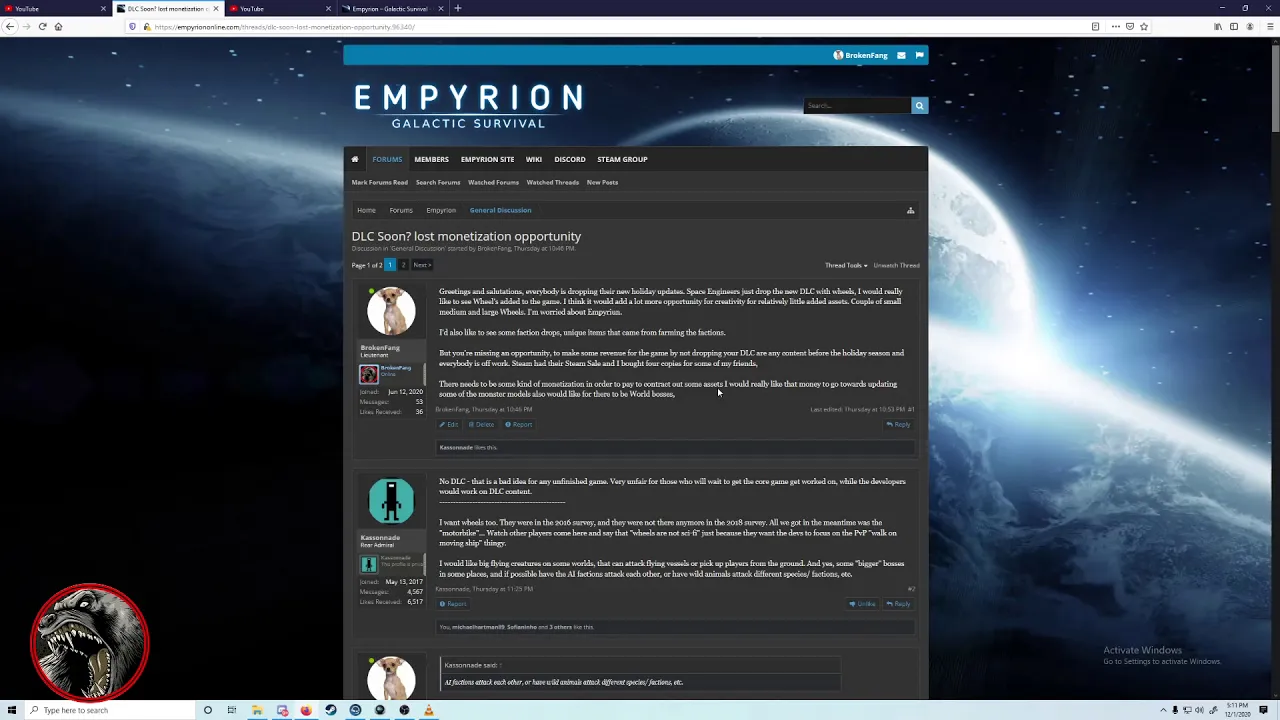Screen dimensions: 1280x720
Task: Click the Empyrion Galactic Survival logo
Action: 468,106
